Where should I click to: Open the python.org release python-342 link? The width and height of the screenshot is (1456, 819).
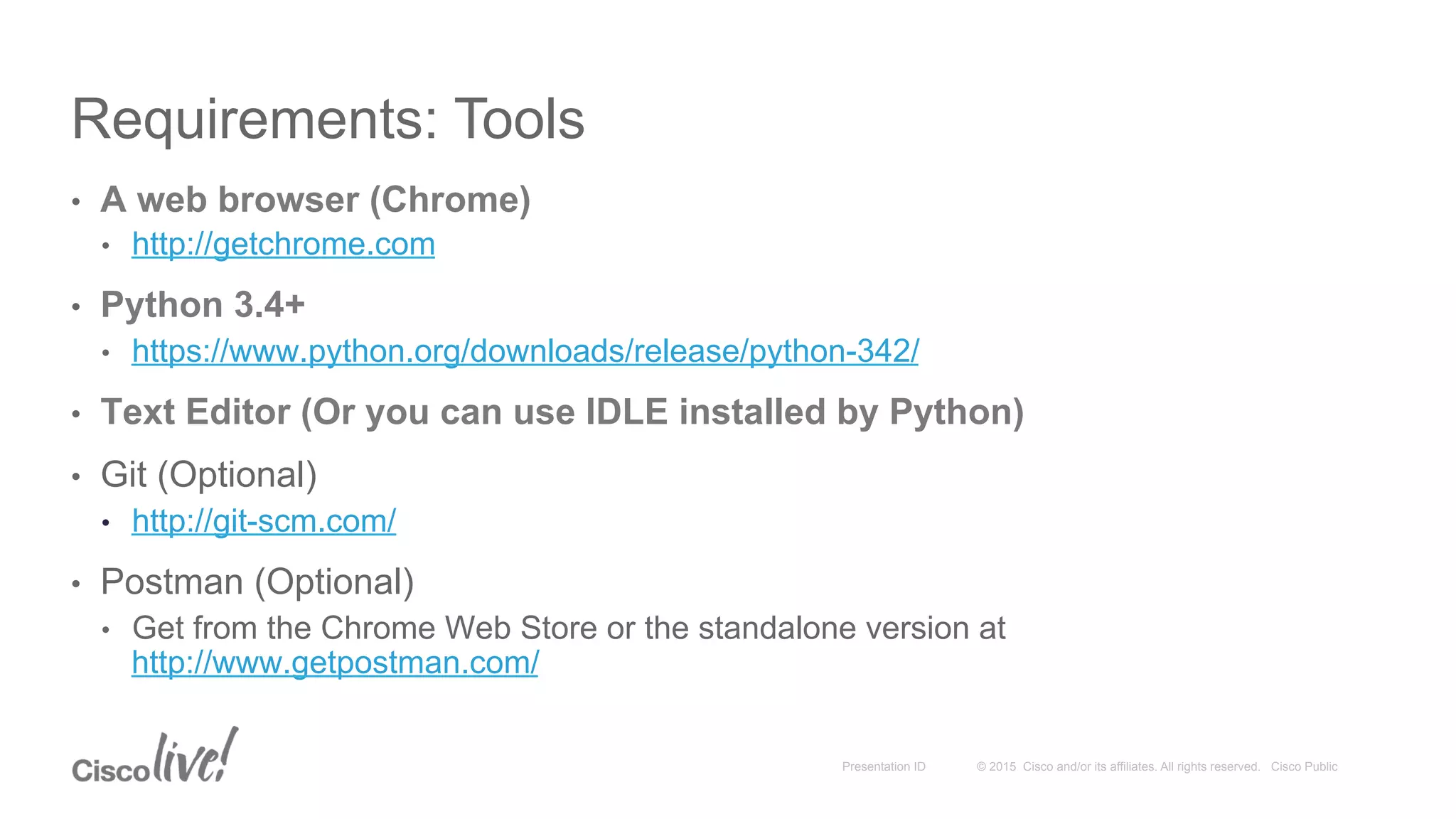[x=525, y=351]
